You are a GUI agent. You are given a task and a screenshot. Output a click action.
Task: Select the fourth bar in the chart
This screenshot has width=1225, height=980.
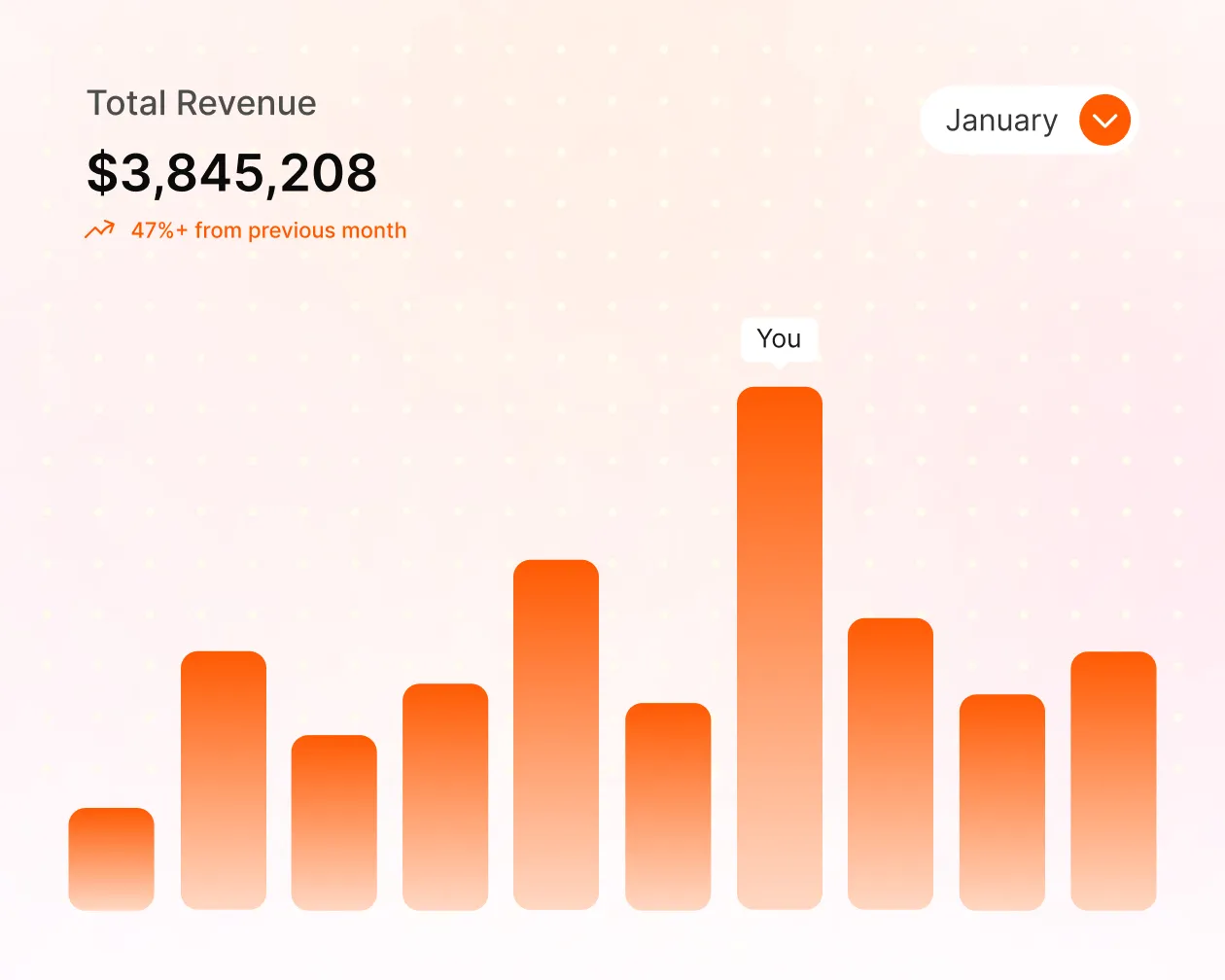click(x=445, y=796)
